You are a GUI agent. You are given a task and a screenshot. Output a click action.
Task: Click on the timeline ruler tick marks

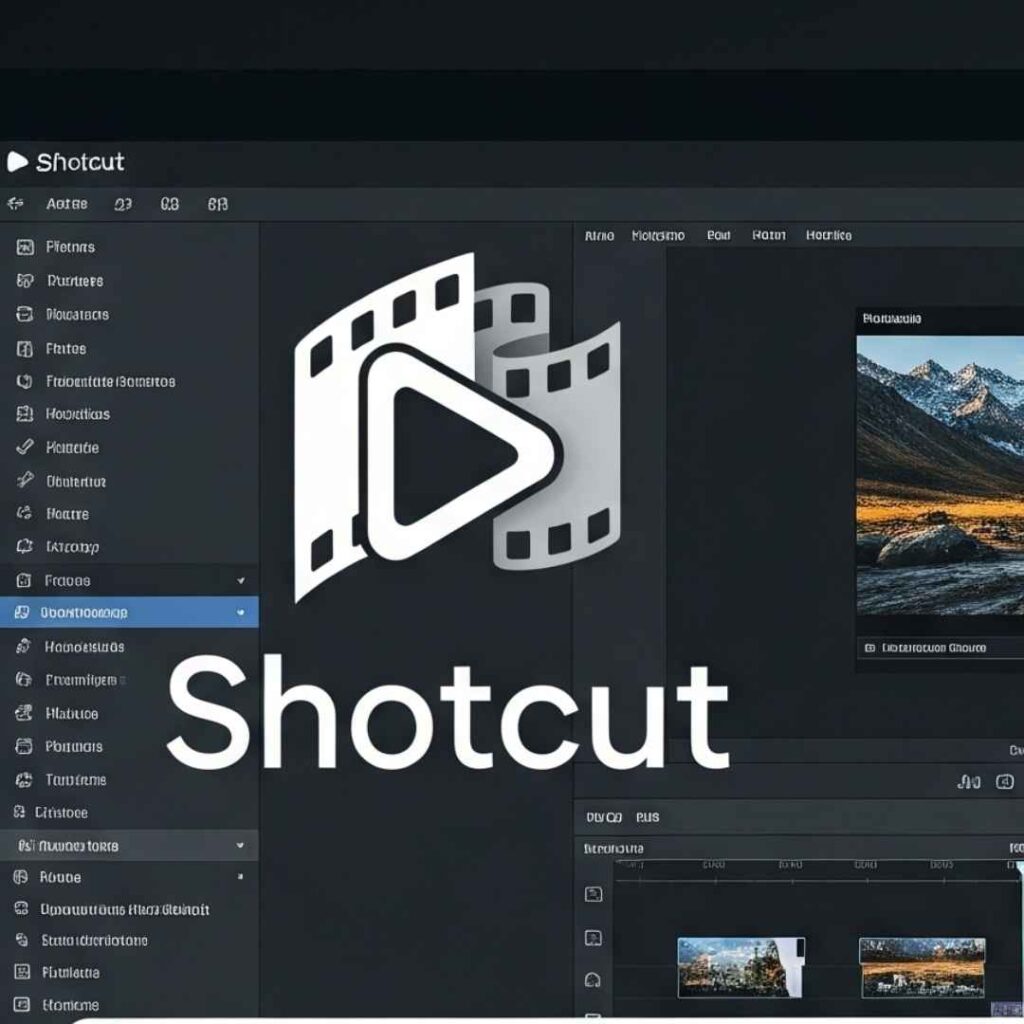click(816, 874)
